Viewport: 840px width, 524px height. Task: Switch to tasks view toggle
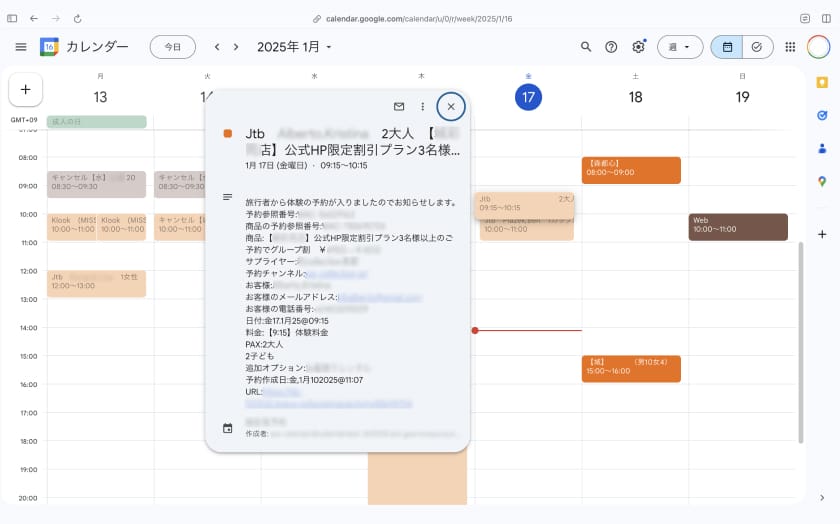(x=756, y=47)
